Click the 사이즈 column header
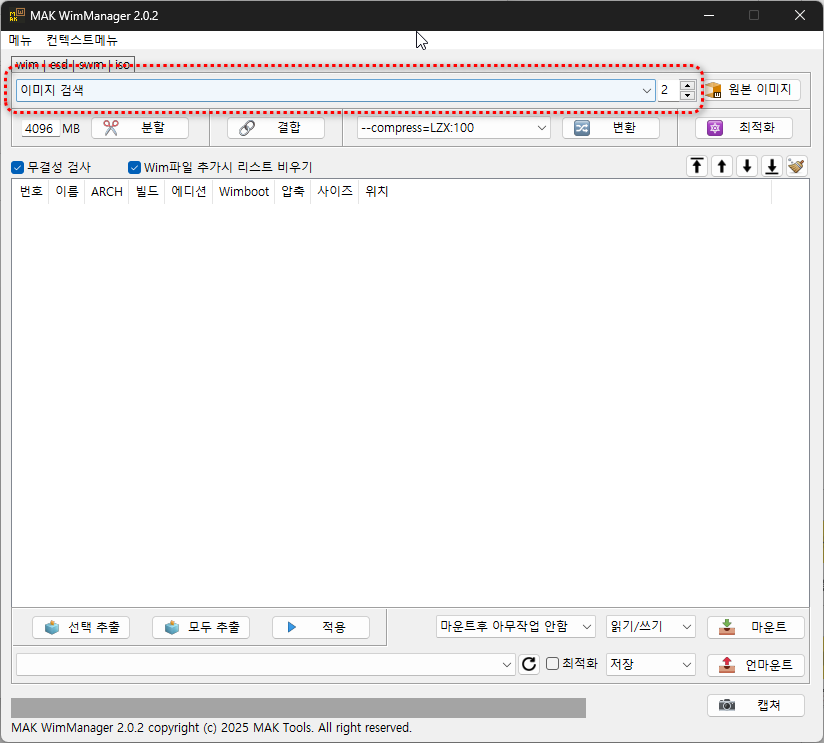The height and width of the screenshot is (743, 824). [x=335, y=191]
